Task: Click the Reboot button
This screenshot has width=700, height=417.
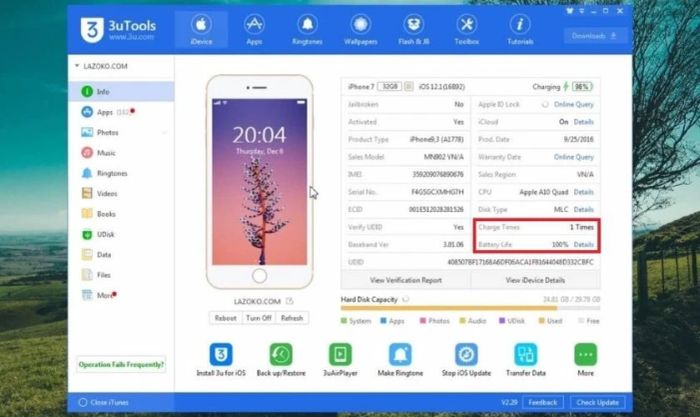Action: (225, 318)
